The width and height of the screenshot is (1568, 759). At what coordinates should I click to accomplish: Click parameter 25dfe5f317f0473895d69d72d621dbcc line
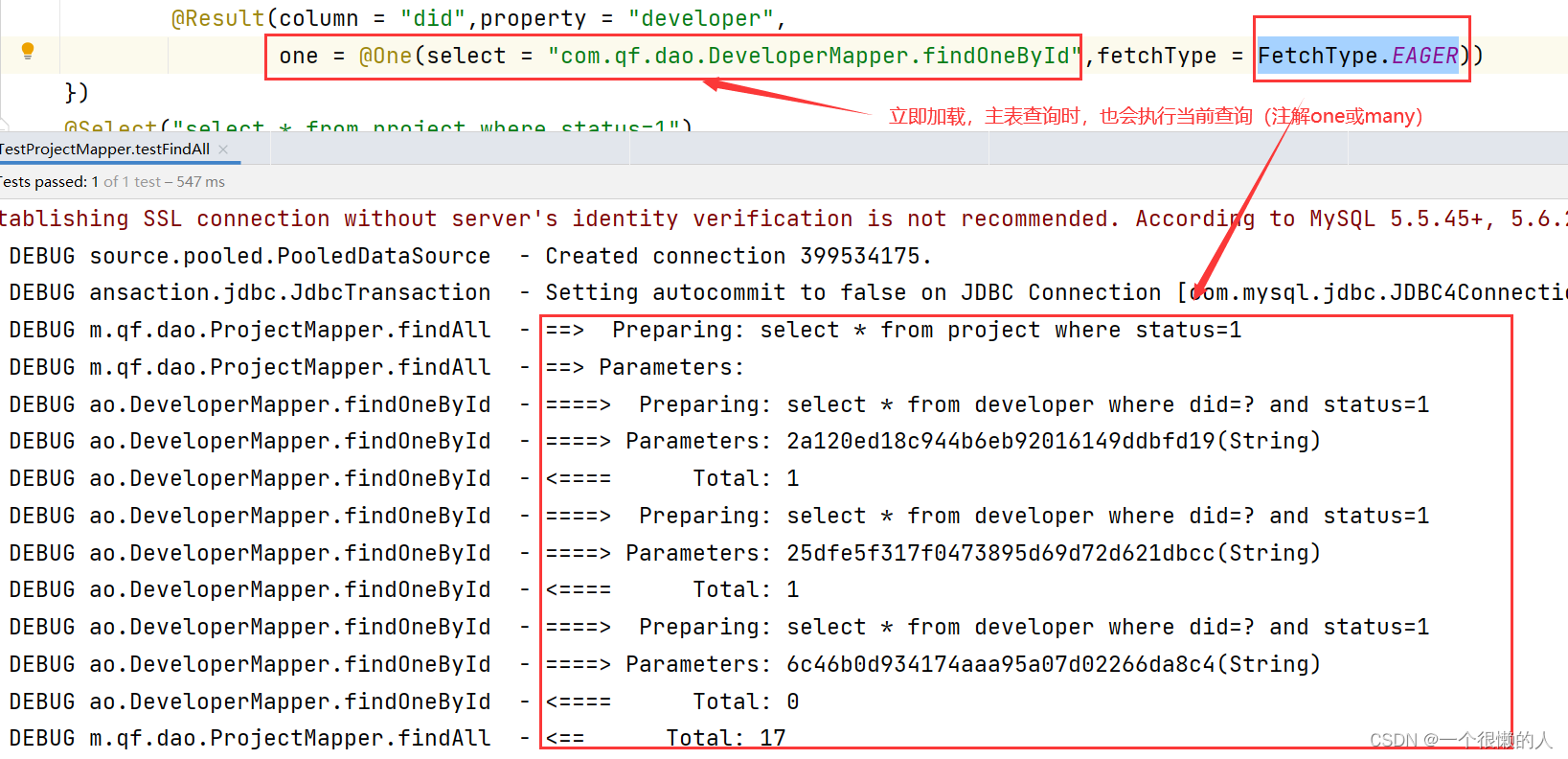click(x=665, y=553)
